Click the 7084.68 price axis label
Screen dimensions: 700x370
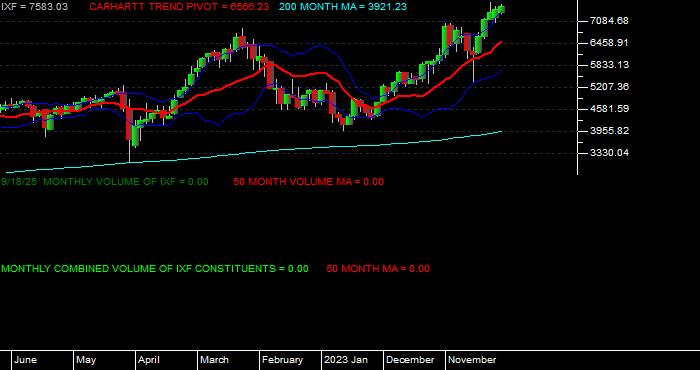click(609, 21)
